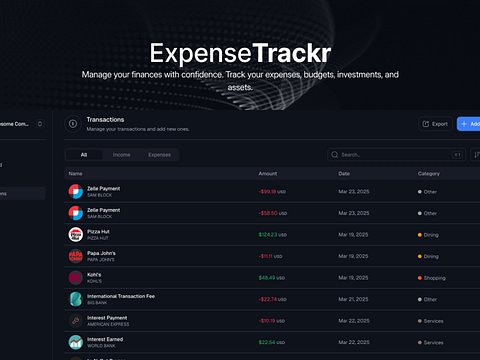Click Dining category of Papa John's row
This screenshot has width=480, height=360.
click(428, 256)
